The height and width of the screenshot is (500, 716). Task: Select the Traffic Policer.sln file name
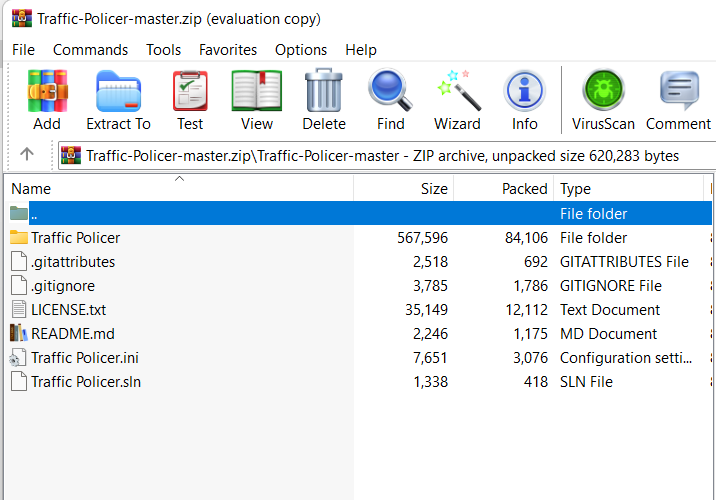[86, 382]
